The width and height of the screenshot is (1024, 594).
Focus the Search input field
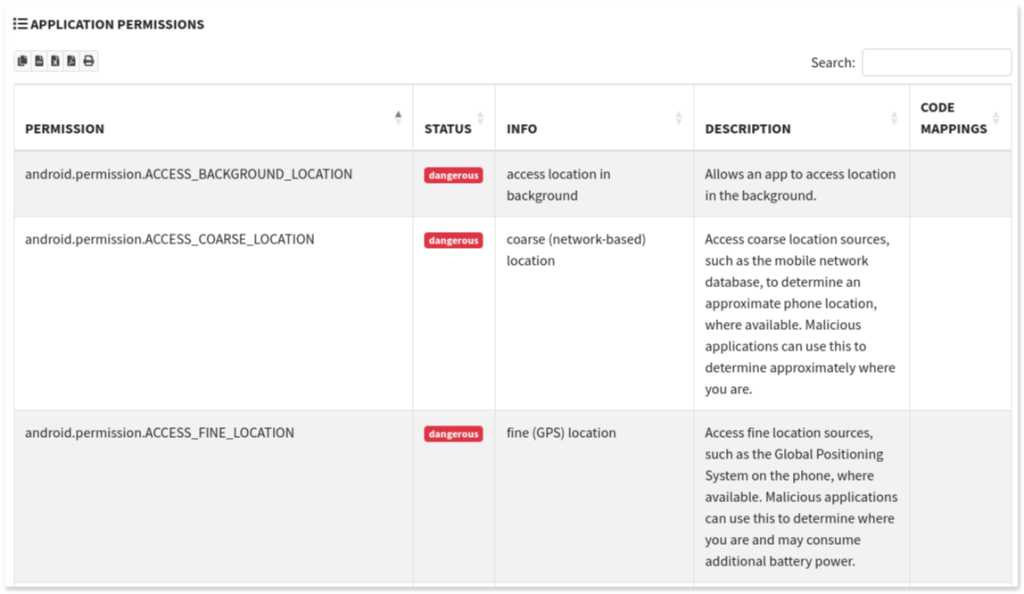point(936,62)
